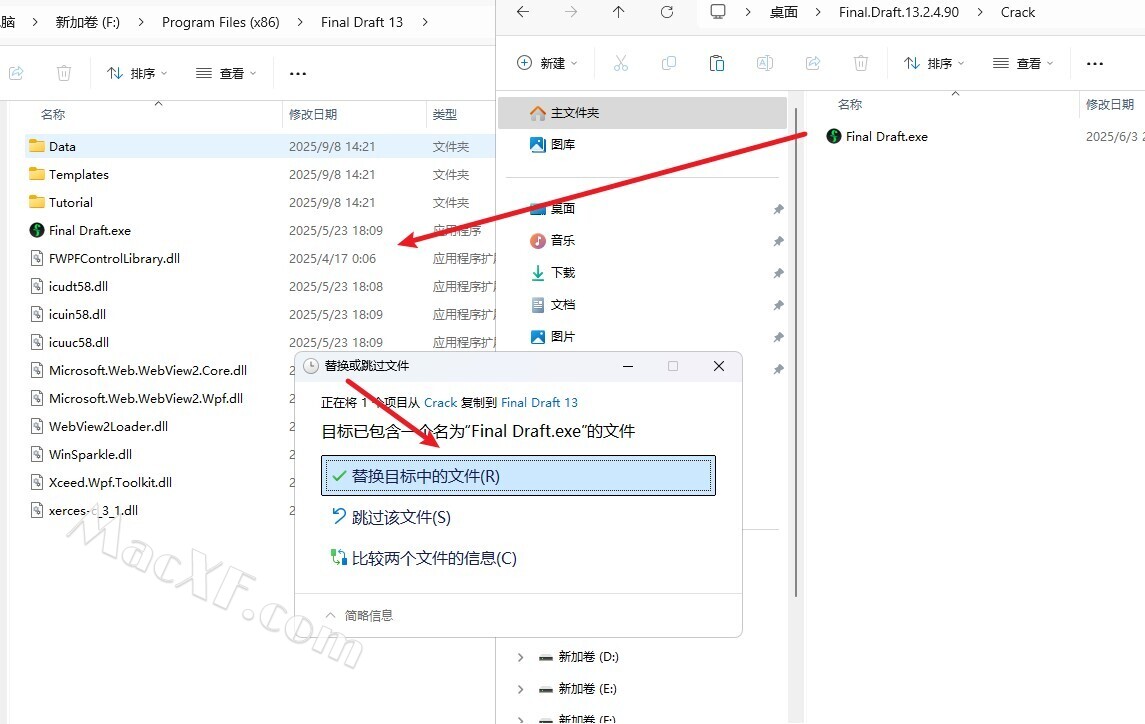The height and width of the screenshot is (724, 1145).
Task: Unpin 音乐 using its pin icon
Action: [778, 241]
